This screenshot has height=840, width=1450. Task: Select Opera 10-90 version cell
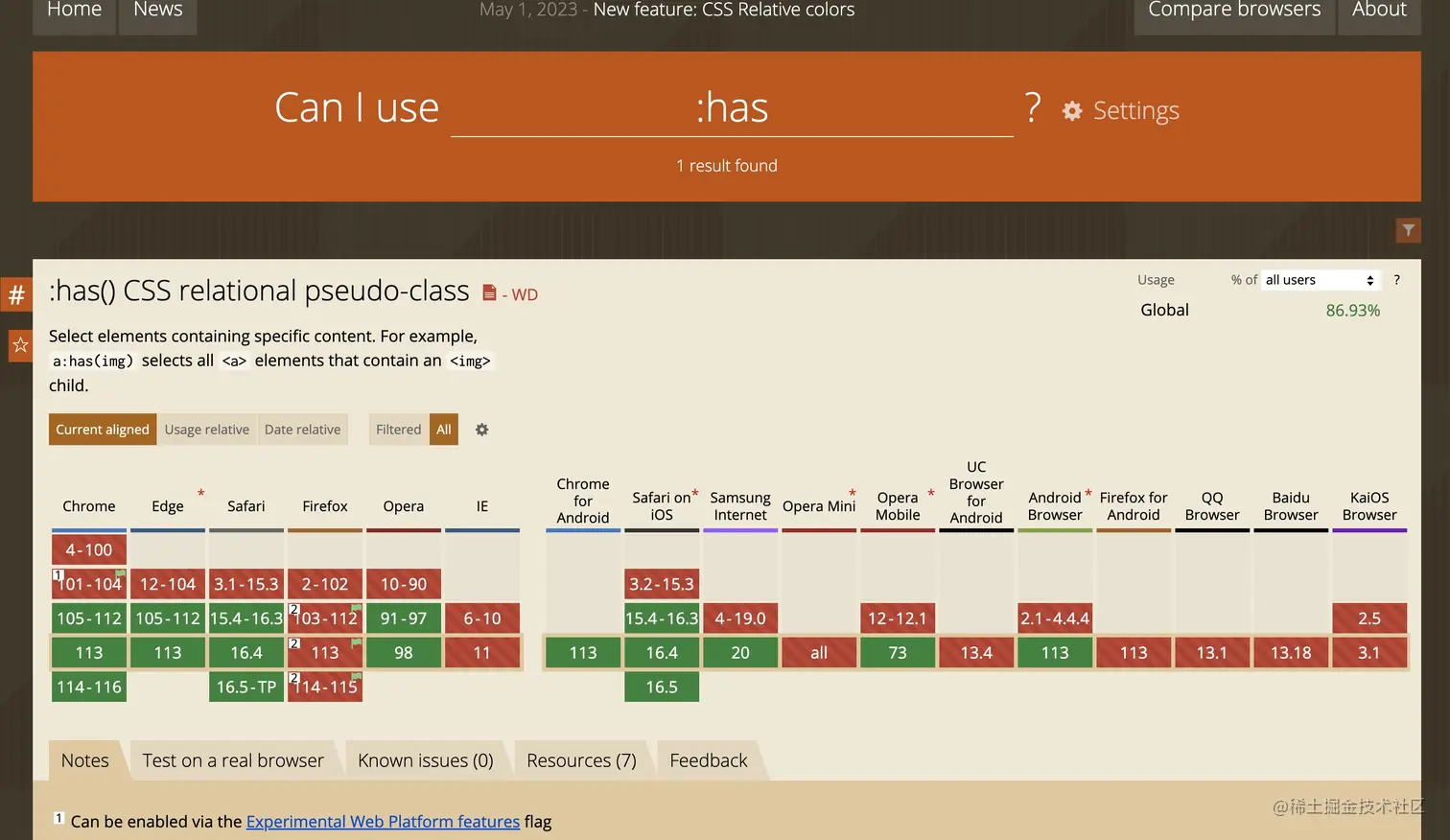[404, 584]
